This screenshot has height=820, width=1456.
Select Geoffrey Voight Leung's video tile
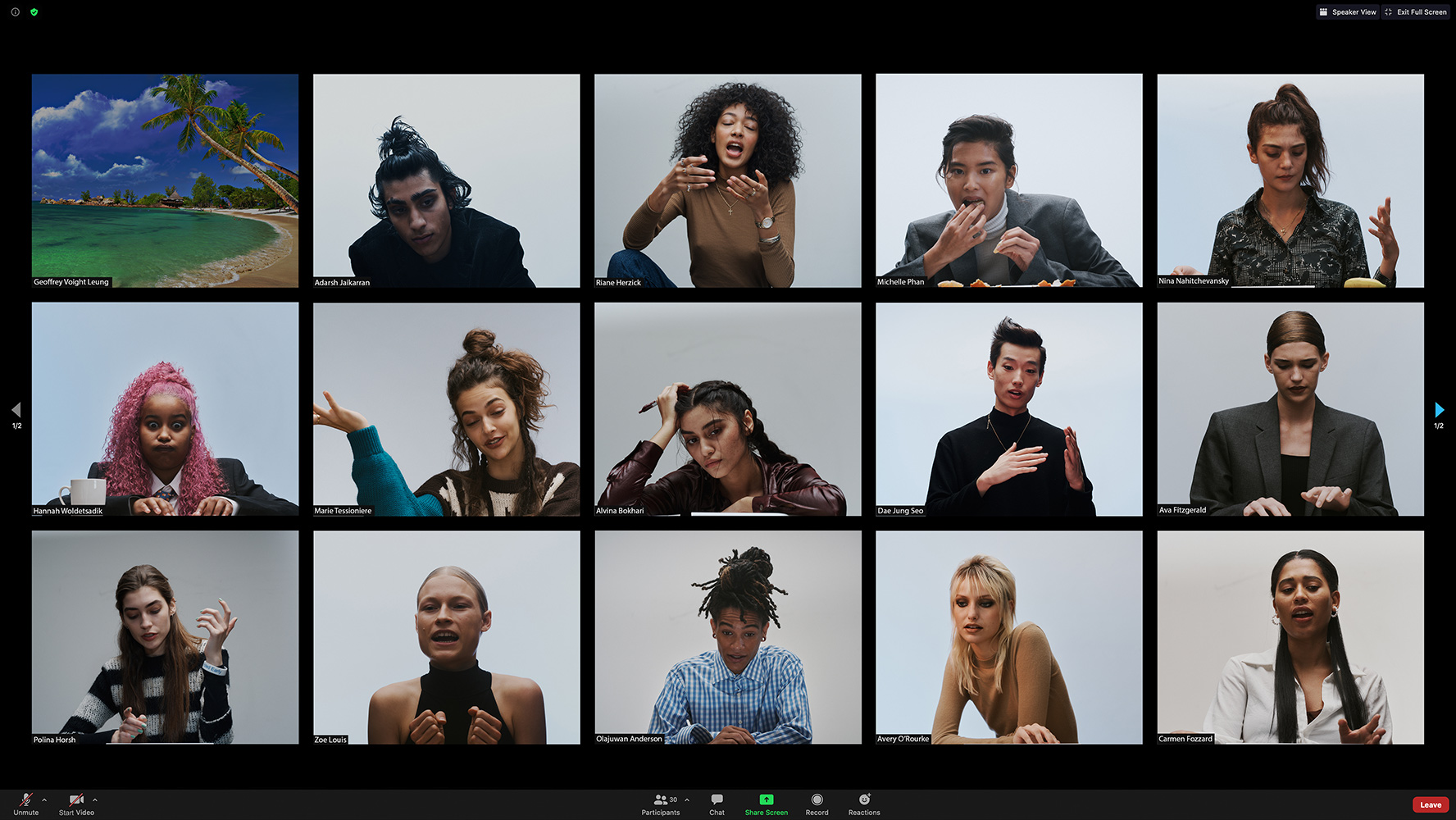tap(165, 180)
